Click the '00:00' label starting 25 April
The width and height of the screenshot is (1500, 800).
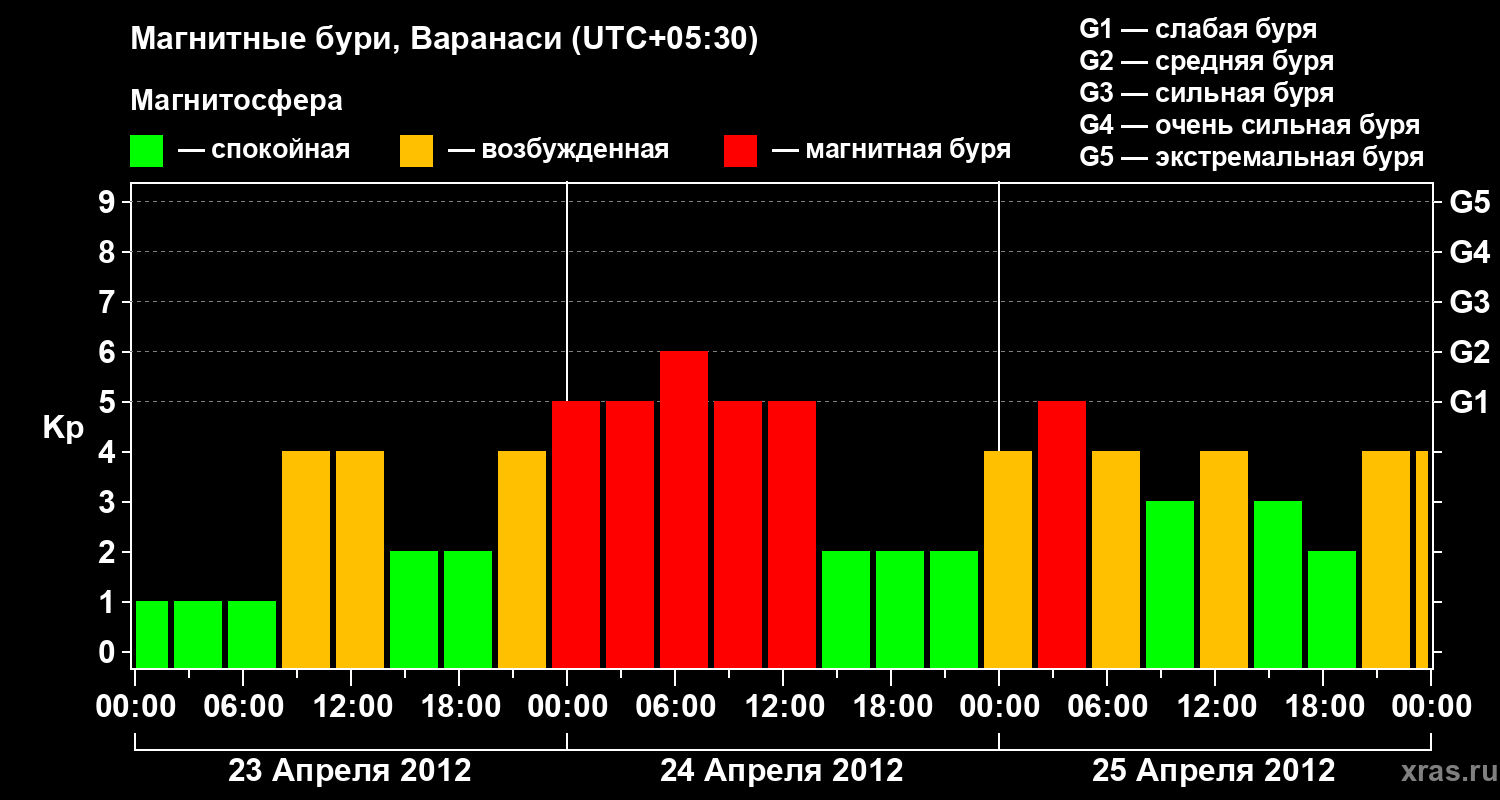point(999,707)
